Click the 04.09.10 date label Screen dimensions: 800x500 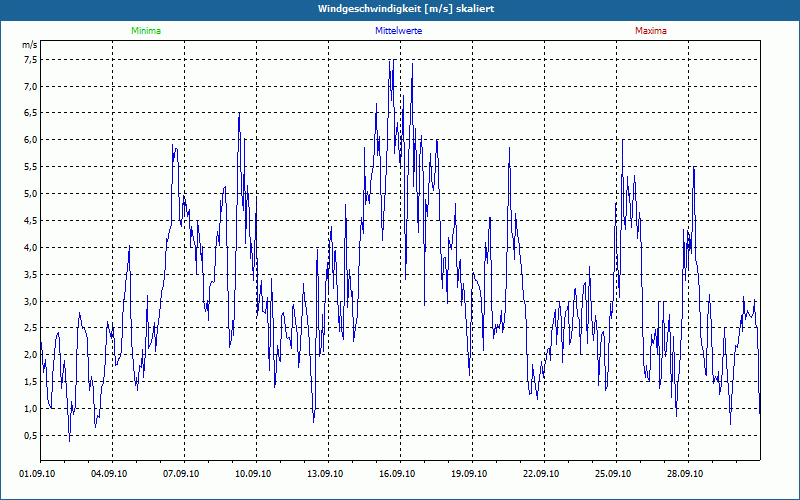click(x=109, y=474)
